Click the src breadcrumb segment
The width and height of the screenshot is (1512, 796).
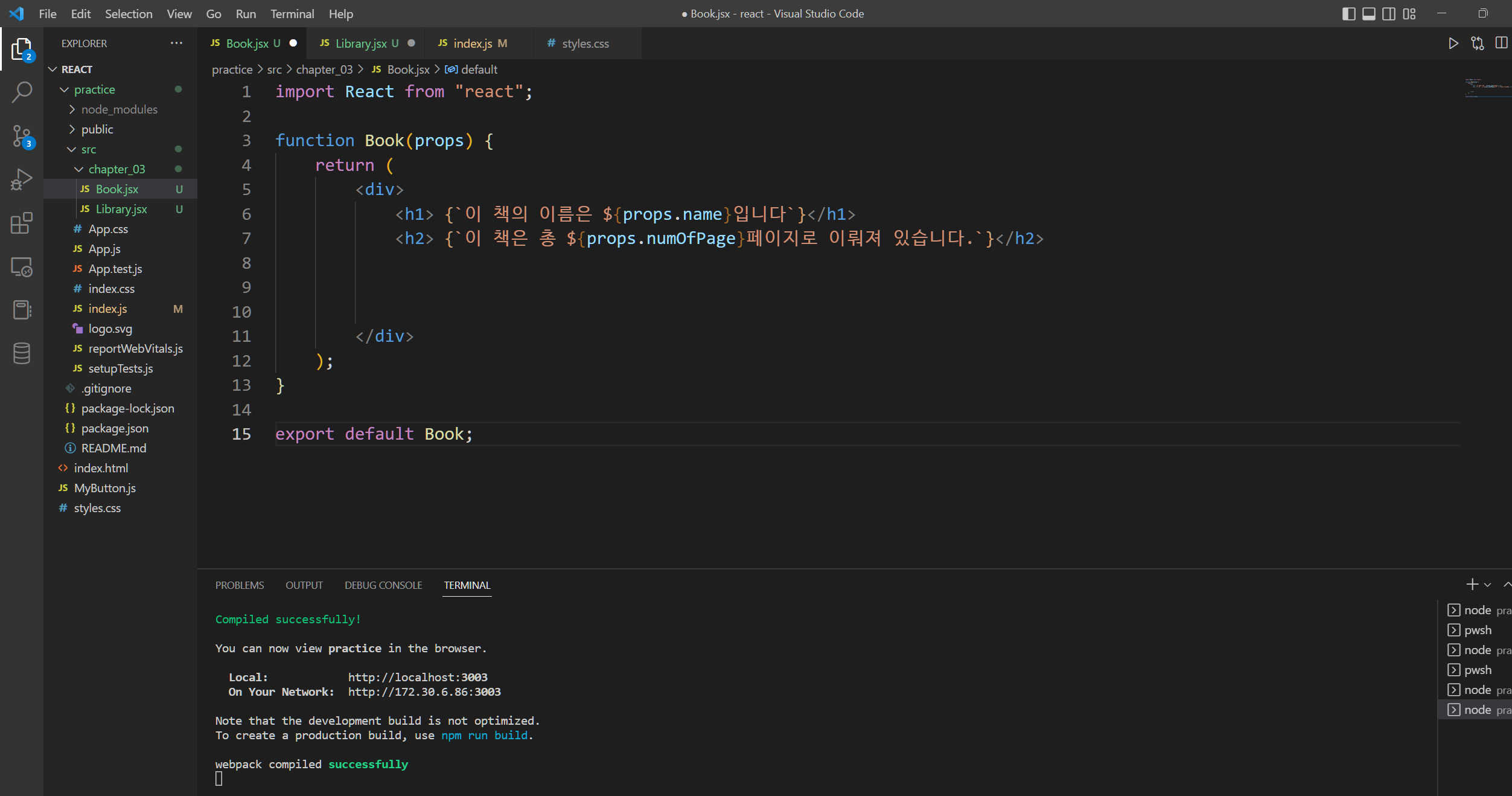point(274,69)
